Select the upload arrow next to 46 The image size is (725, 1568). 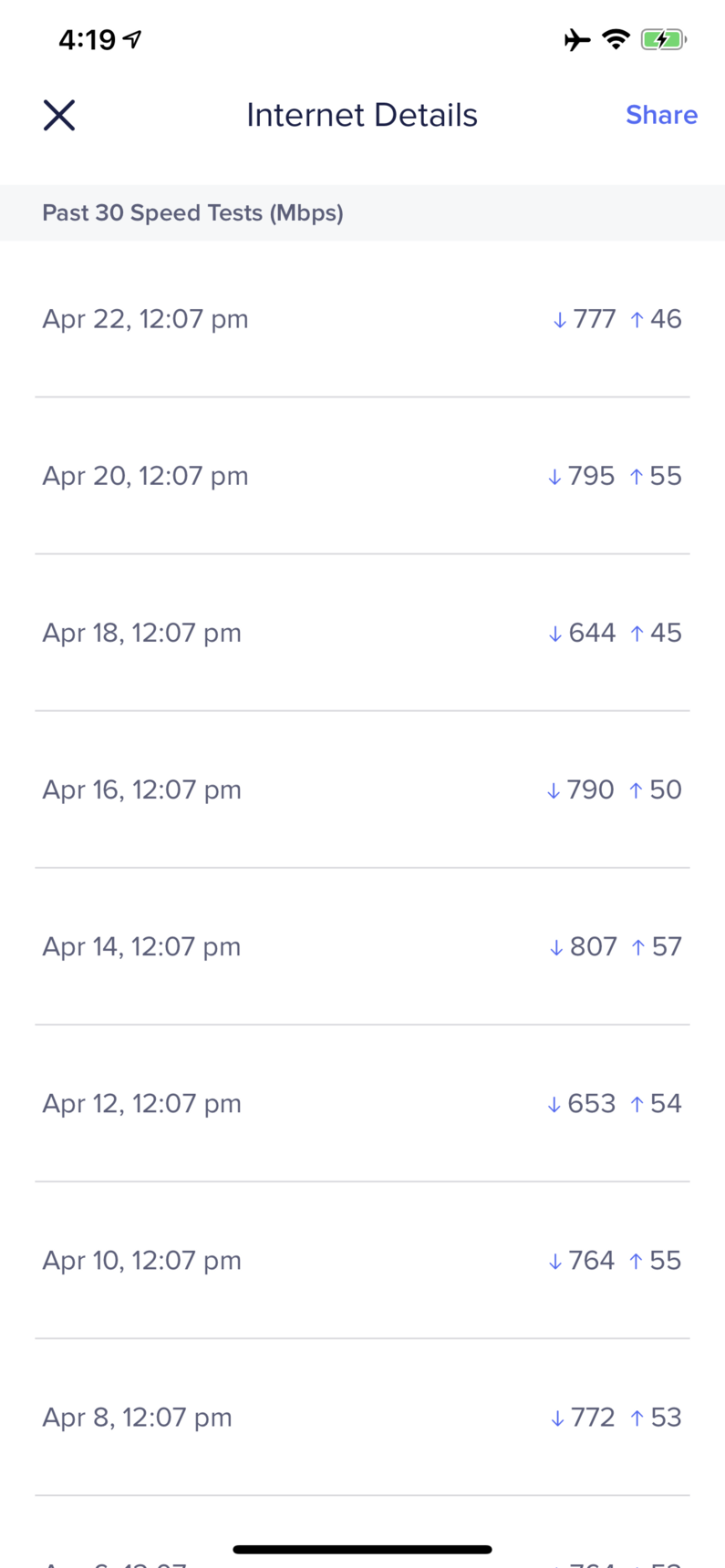(637, 320)
